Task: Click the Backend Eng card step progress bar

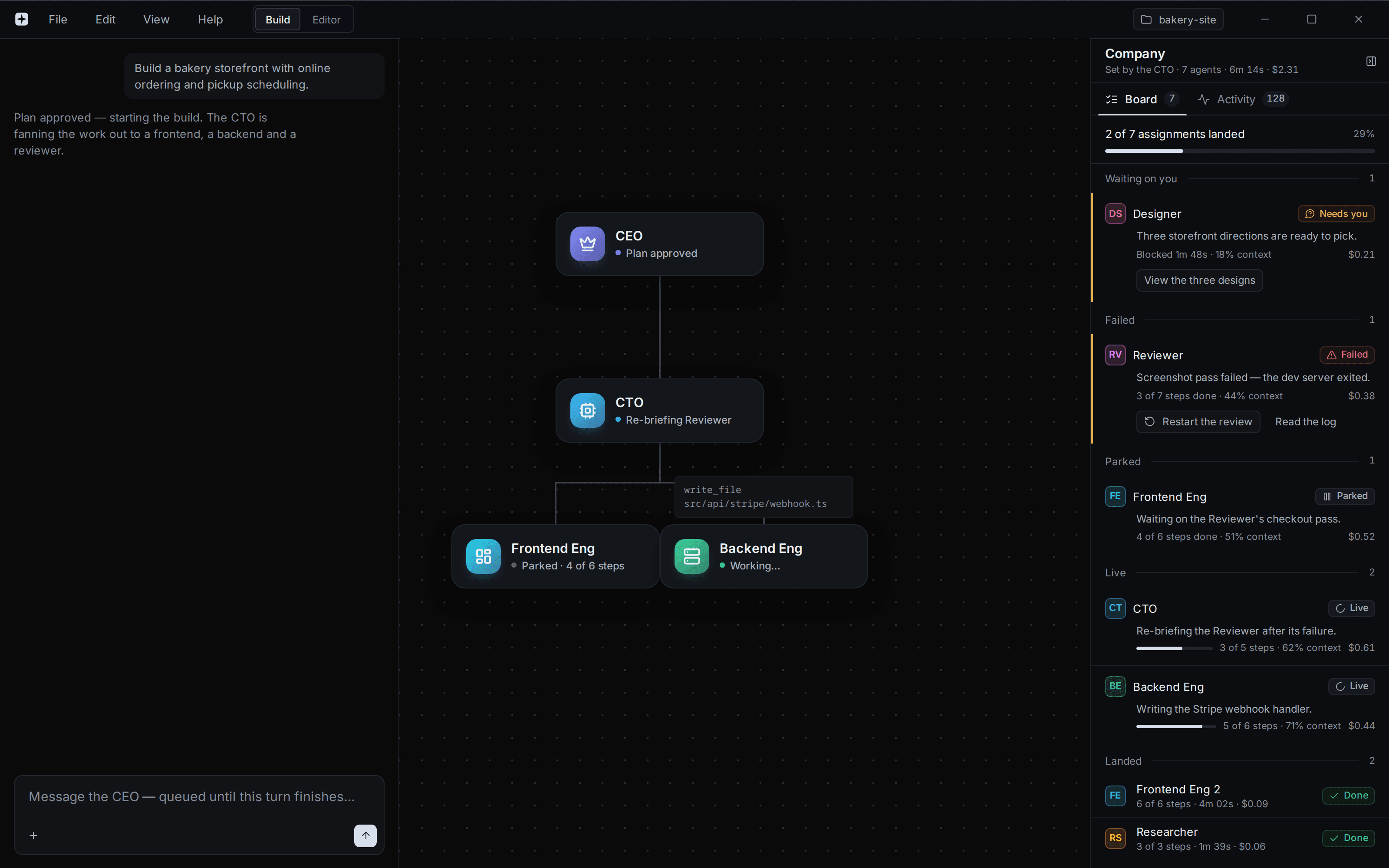Action: 1176,726
